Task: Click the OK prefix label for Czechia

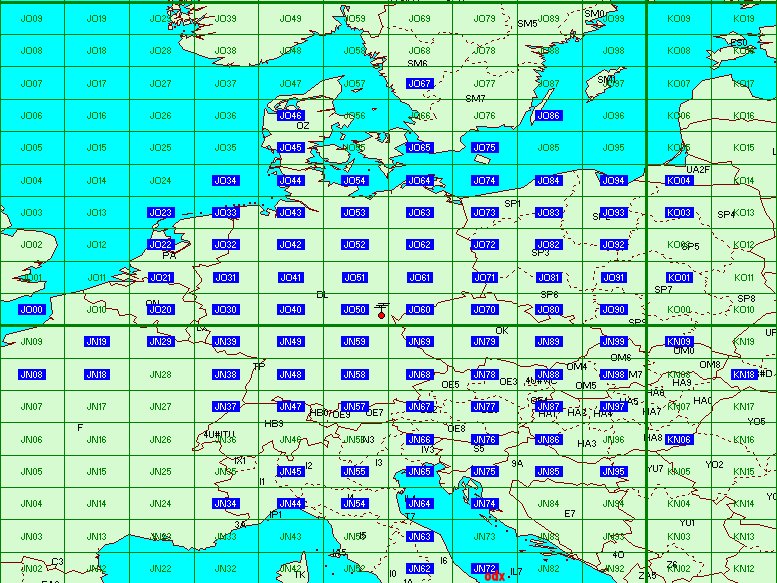Action: pyautogui.click(x=502, y=330)
